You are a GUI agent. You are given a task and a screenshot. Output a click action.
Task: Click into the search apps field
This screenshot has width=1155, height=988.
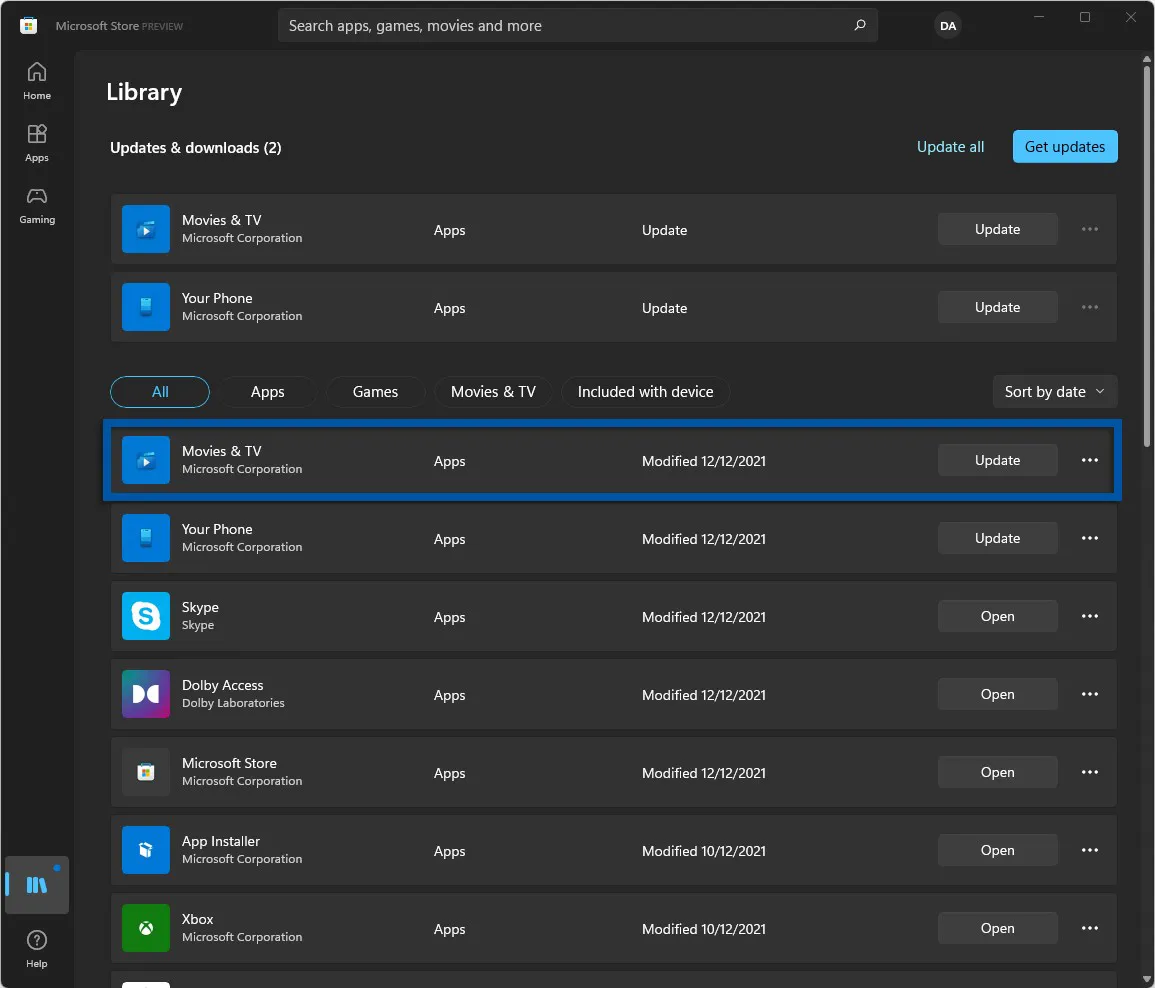[560, 26]
